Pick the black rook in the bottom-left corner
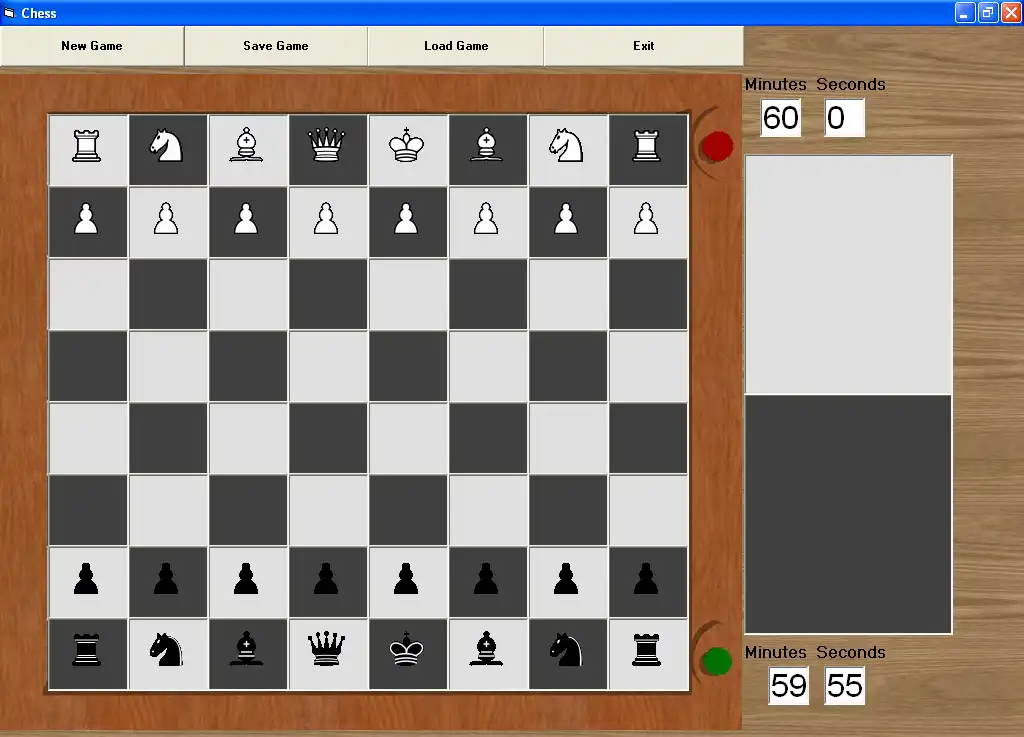 coord(87,649)
